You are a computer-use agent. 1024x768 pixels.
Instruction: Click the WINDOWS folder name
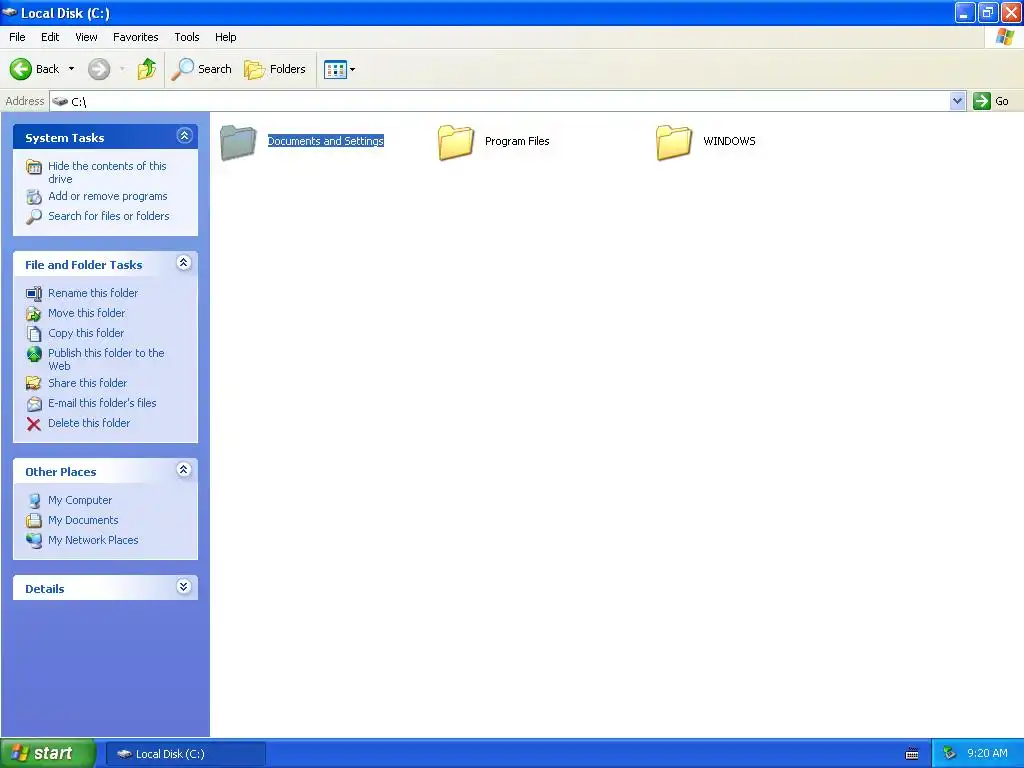(729, 141)
